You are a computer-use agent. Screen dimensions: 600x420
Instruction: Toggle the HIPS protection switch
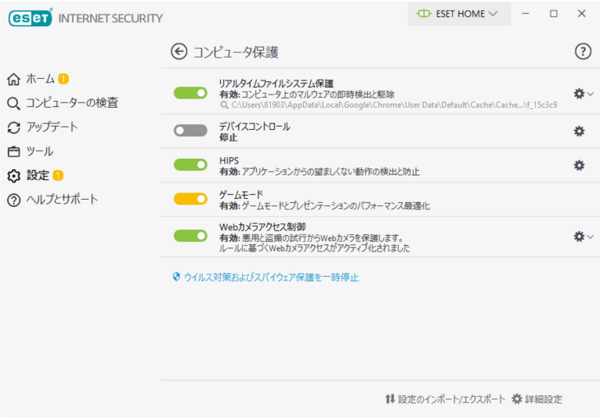pos(190,165)
